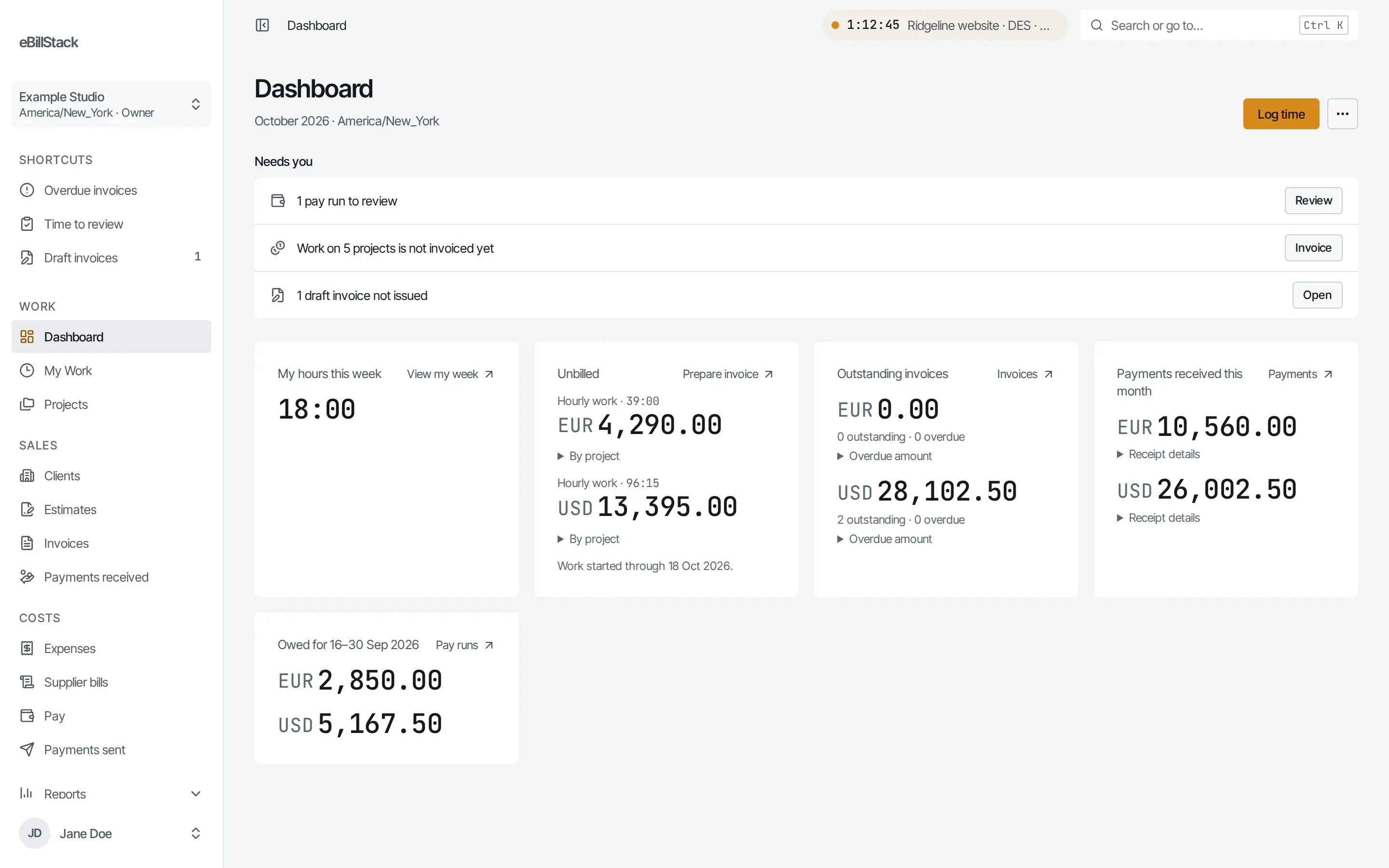Follow the View my week link
The image size is (1389, 868).
450,374
